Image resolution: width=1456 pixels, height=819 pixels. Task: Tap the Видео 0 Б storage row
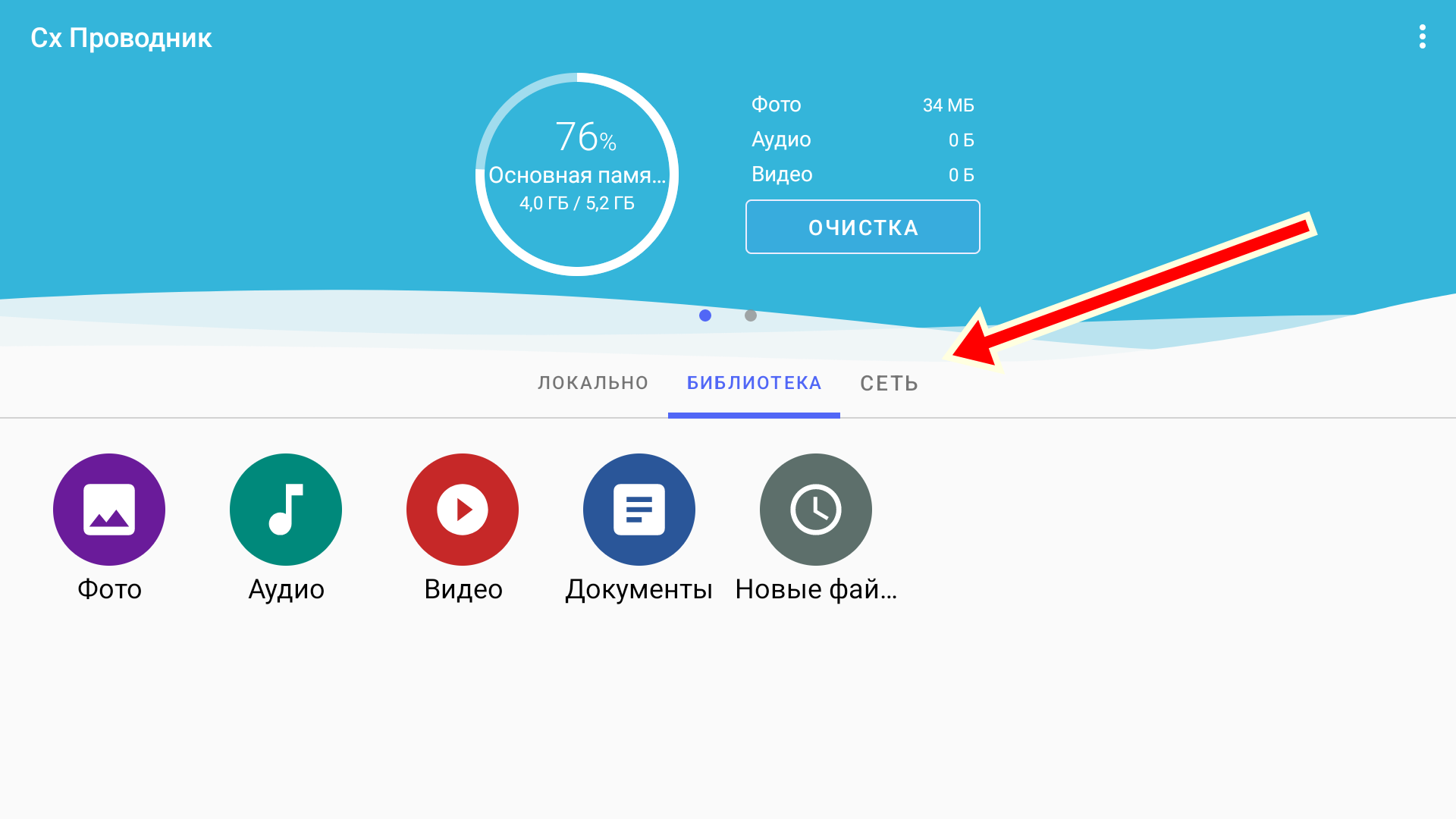(862, 174)
